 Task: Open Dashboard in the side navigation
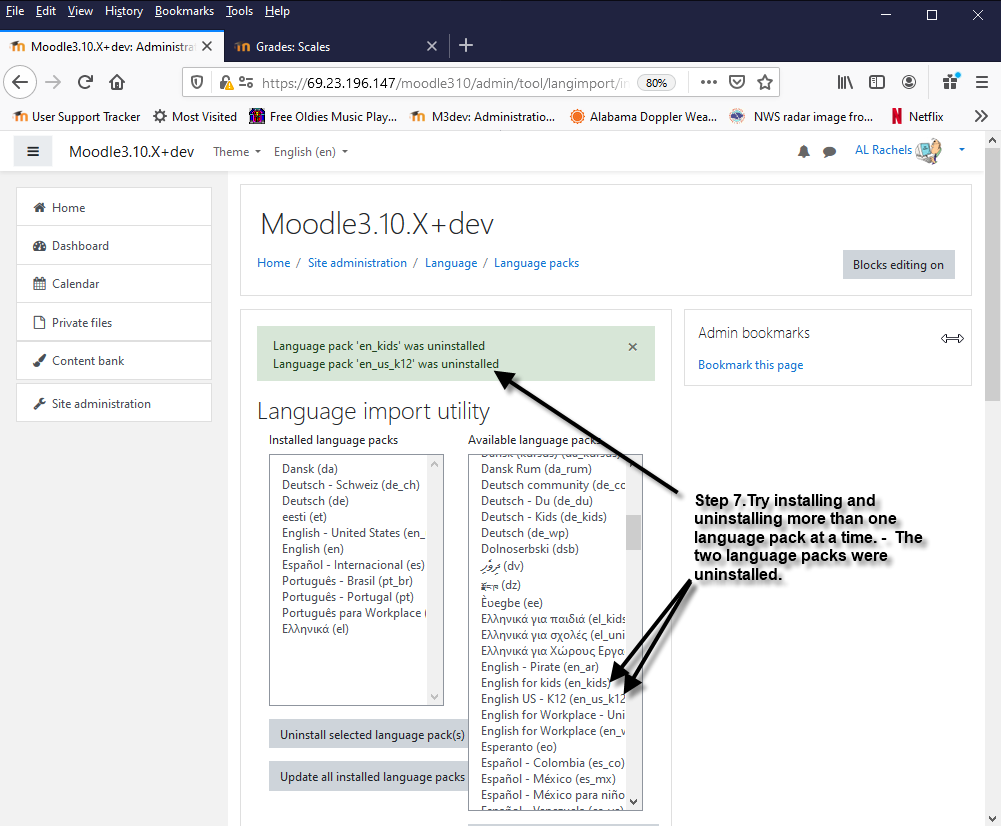114,246
